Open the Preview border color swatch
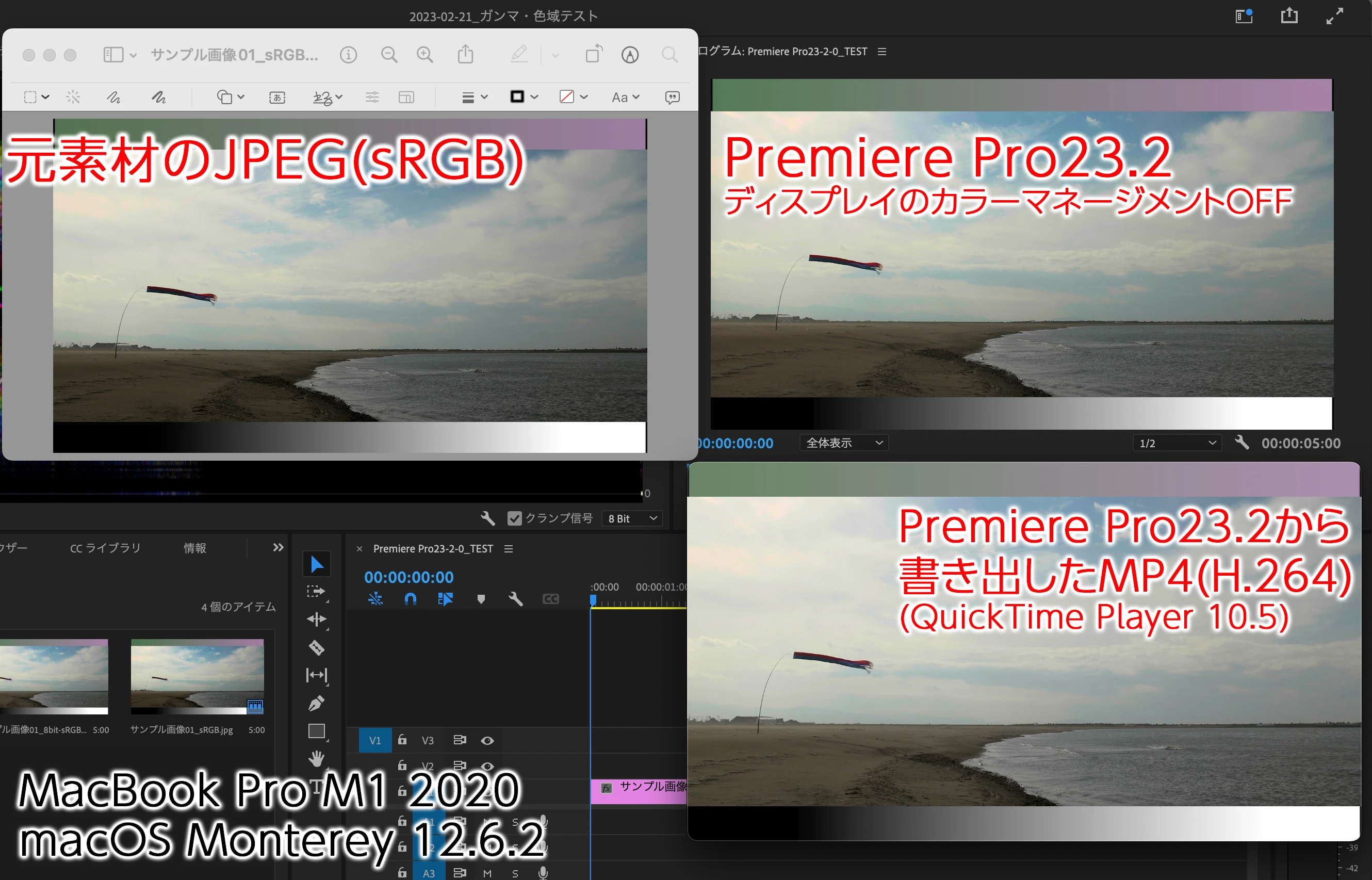This screenshot has width=1372, height=880. click(x=518, y=97)
